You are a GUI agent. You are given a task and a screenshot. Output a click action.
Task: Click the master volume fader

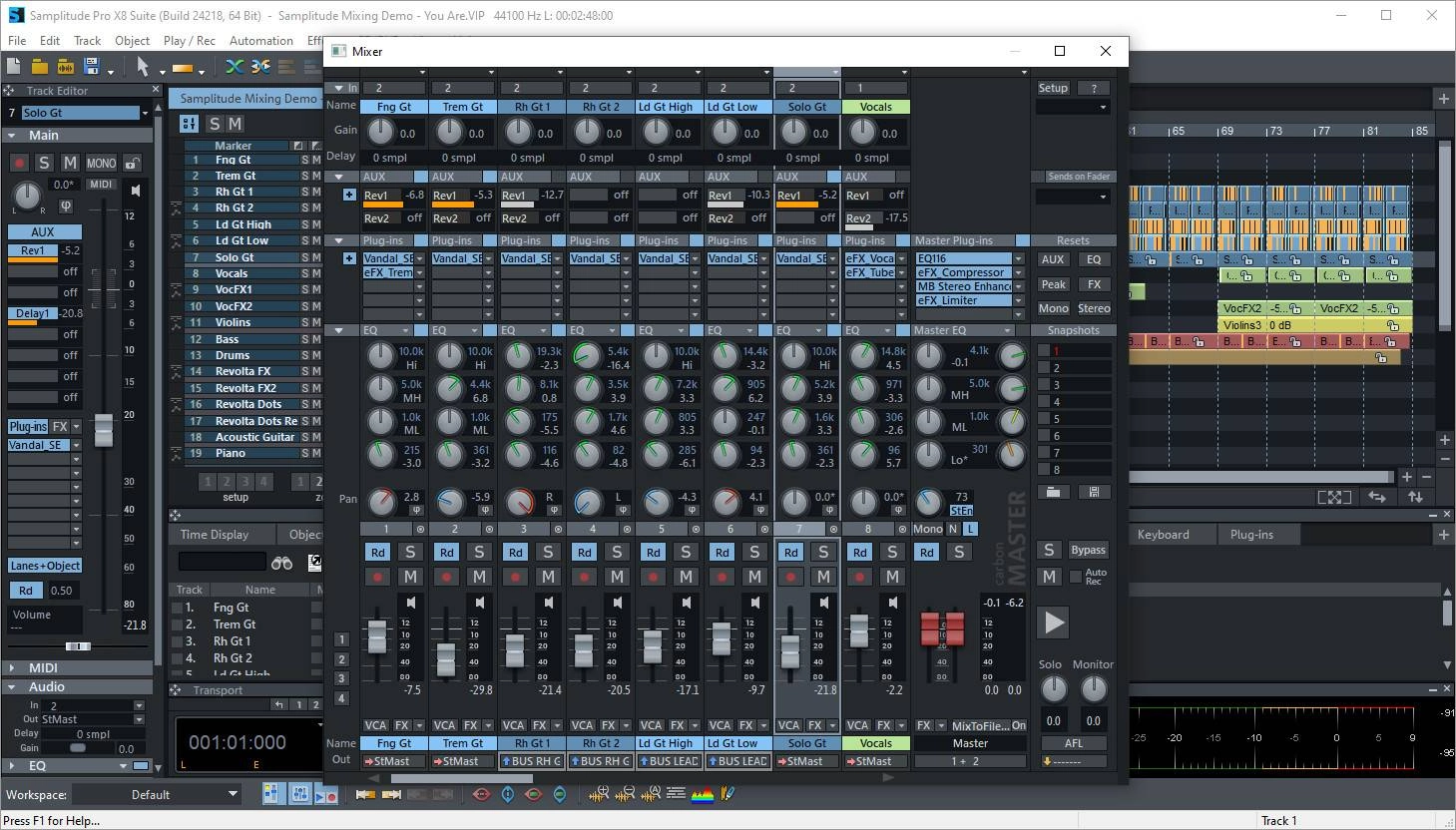click(x=942, y=629)
